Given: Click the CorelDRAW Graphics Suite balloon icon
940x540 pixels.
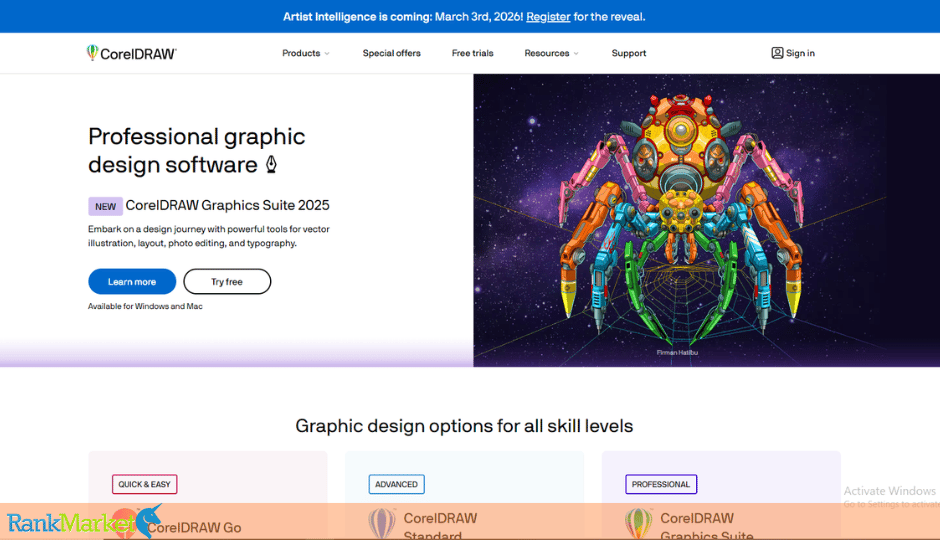Looking at the screenshot, I should click(x=638, y=523).
